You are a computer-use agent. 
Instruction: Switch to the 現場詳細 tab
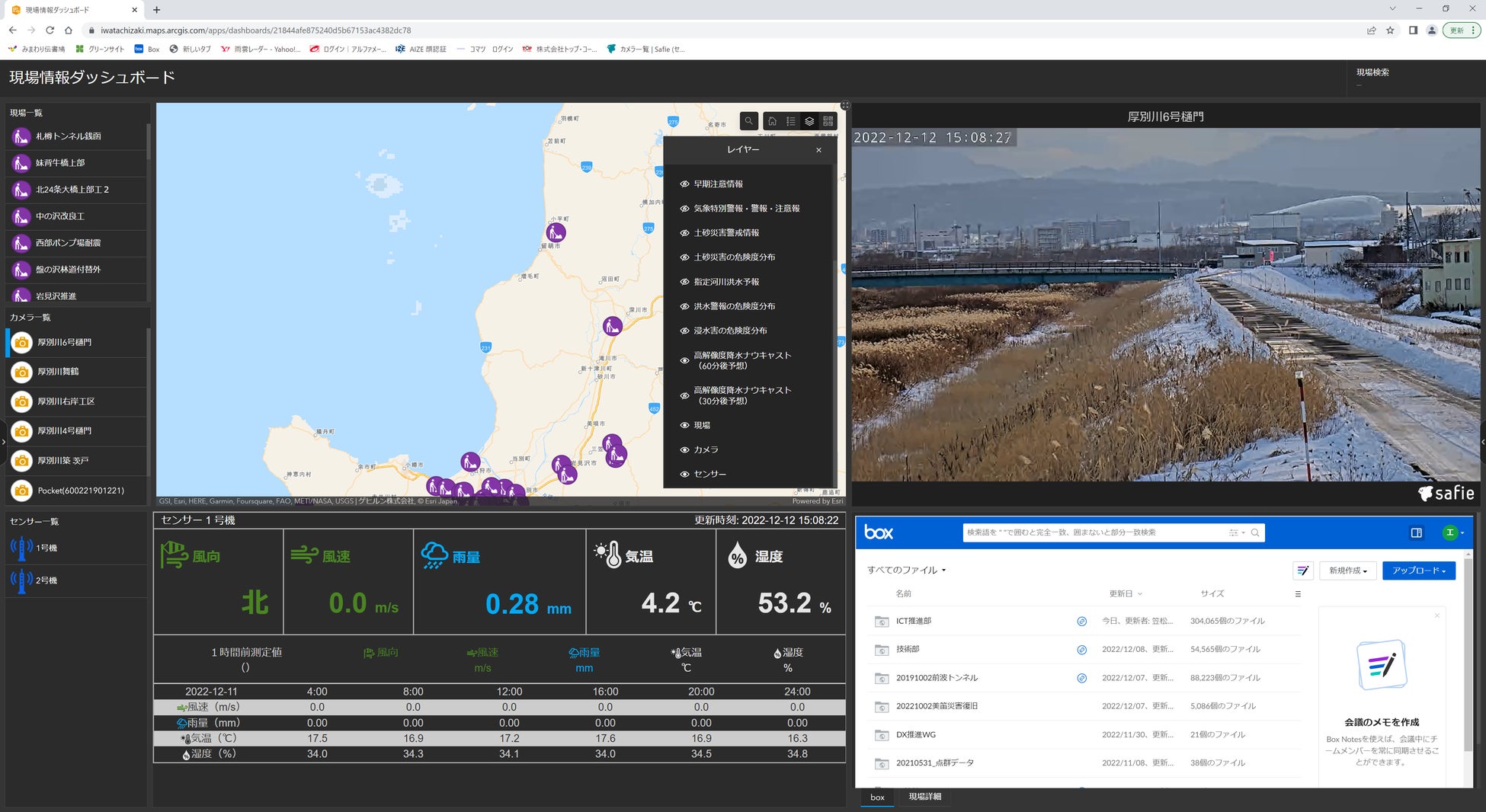point(924,797)
